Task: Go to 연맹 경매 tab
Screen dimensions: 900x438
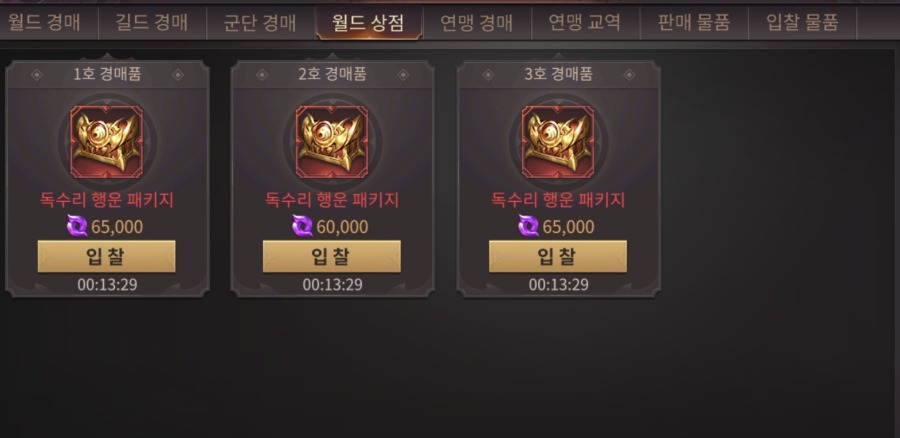Action: click(x=476, y=23)
